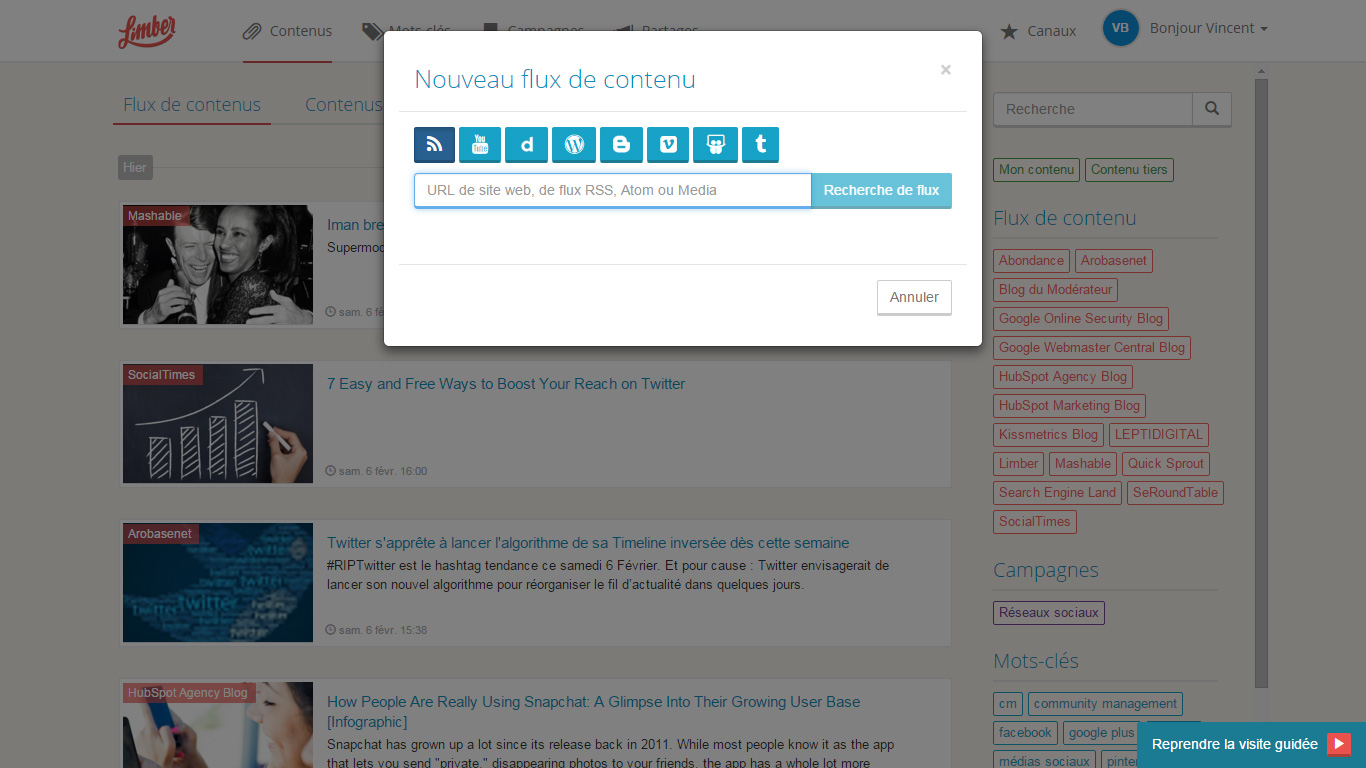This screenshot has width=1366, height=768.
Task: Open the Canaux menu item
Action: [x=1038, y=31]
